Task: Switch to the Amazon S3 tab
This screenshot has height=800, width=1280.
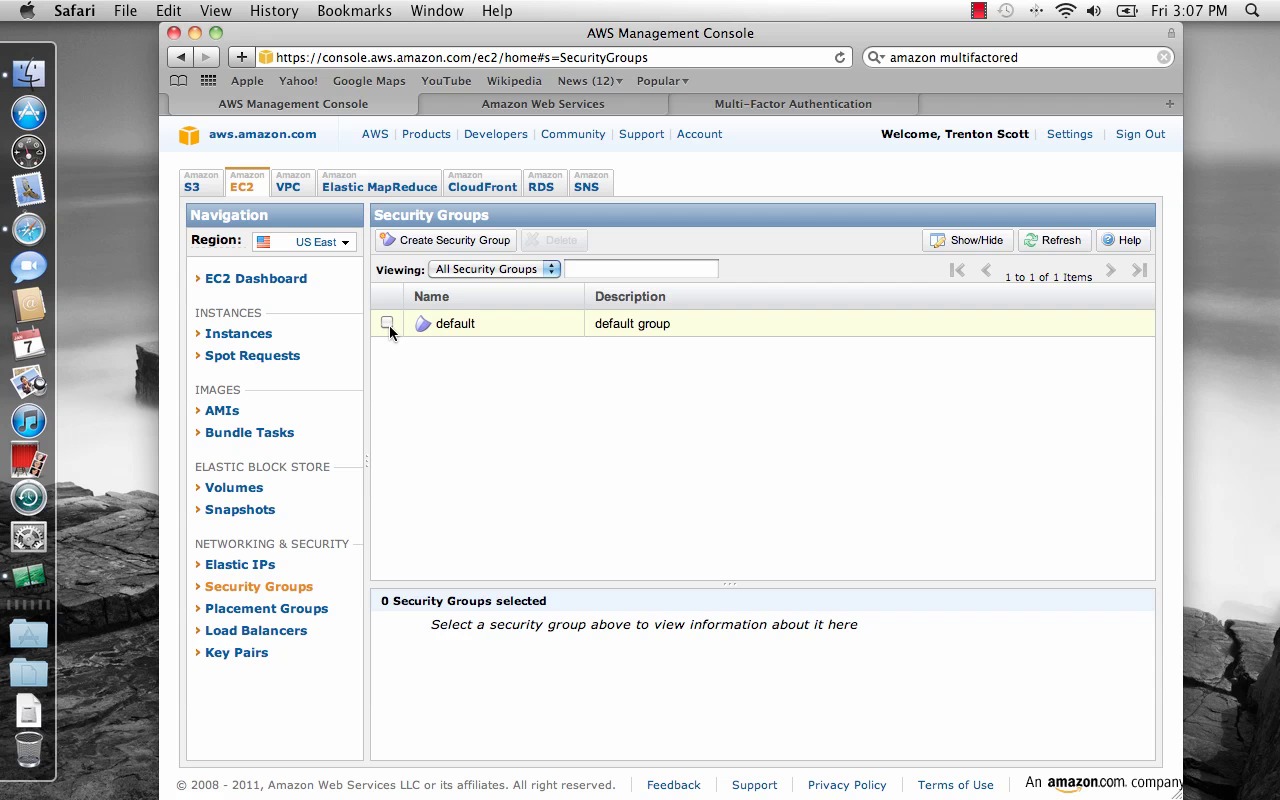Action: pyautogui.click(x=201, y=182)
